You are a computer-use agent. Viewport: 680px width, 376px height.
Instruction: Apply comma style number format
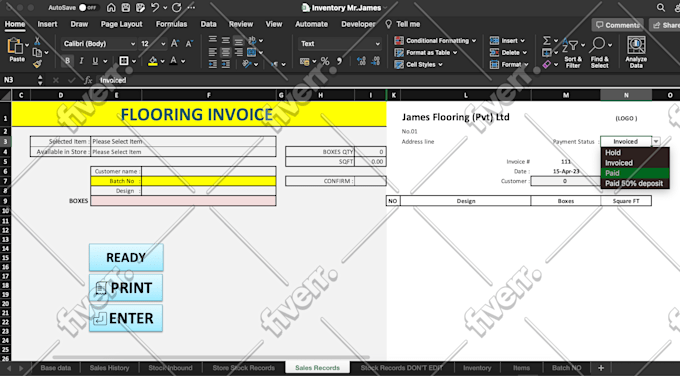pyautogui.click(x=339, y=61)
